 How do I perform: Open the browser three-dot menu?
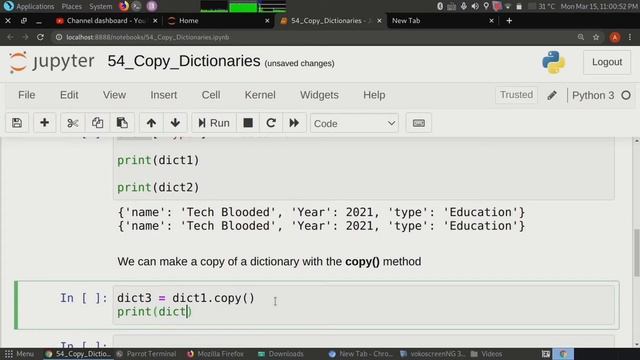coord(630,37)
